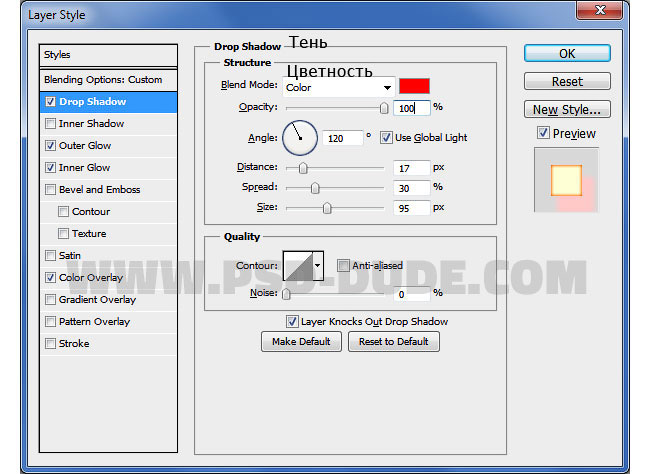Click the Opacity slider handle
Screen dimensions: 650x474
point(384,108)
